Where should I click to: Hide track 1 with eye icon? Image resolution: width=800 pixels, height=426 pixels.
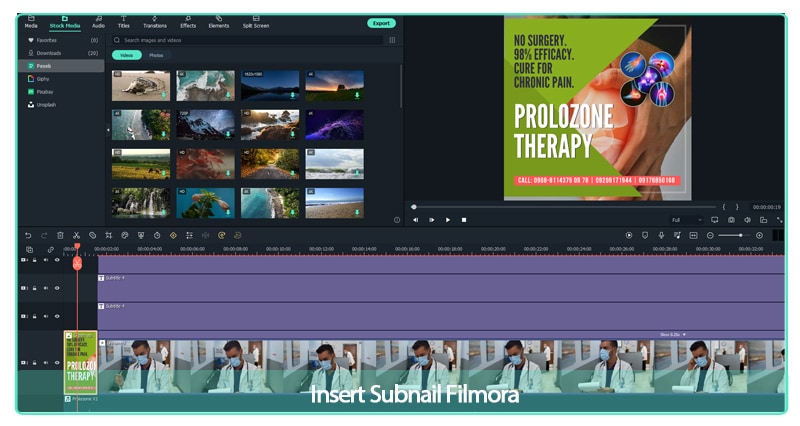pyautogui.click(x=57, y=363)
